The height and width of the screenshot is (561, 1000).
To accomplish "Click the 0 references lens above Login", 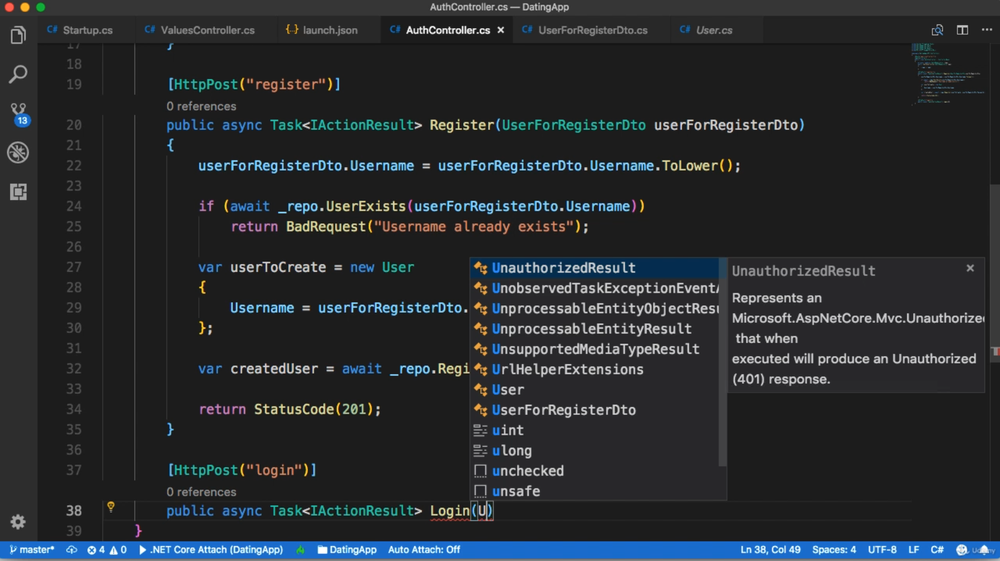I will click(201, 492).
